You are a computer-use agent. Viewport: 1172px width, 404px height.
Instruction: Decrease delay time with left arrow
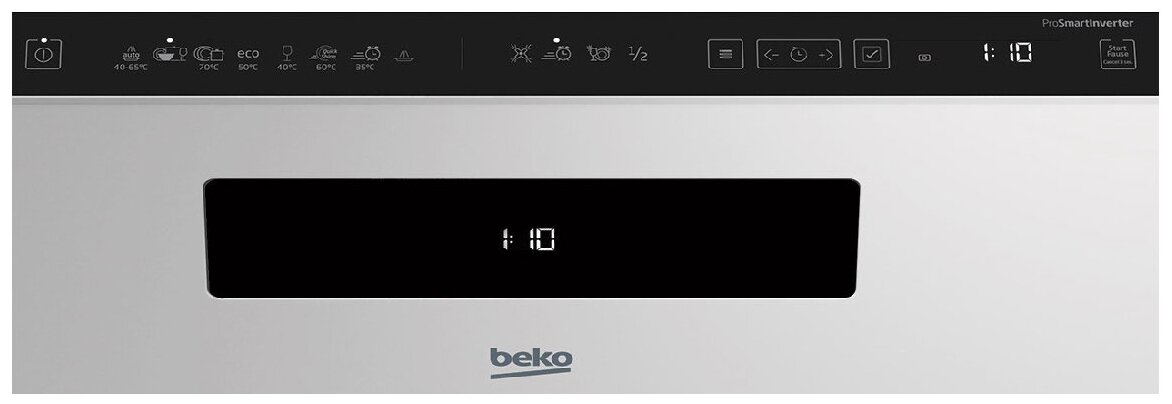coord(772,55)
